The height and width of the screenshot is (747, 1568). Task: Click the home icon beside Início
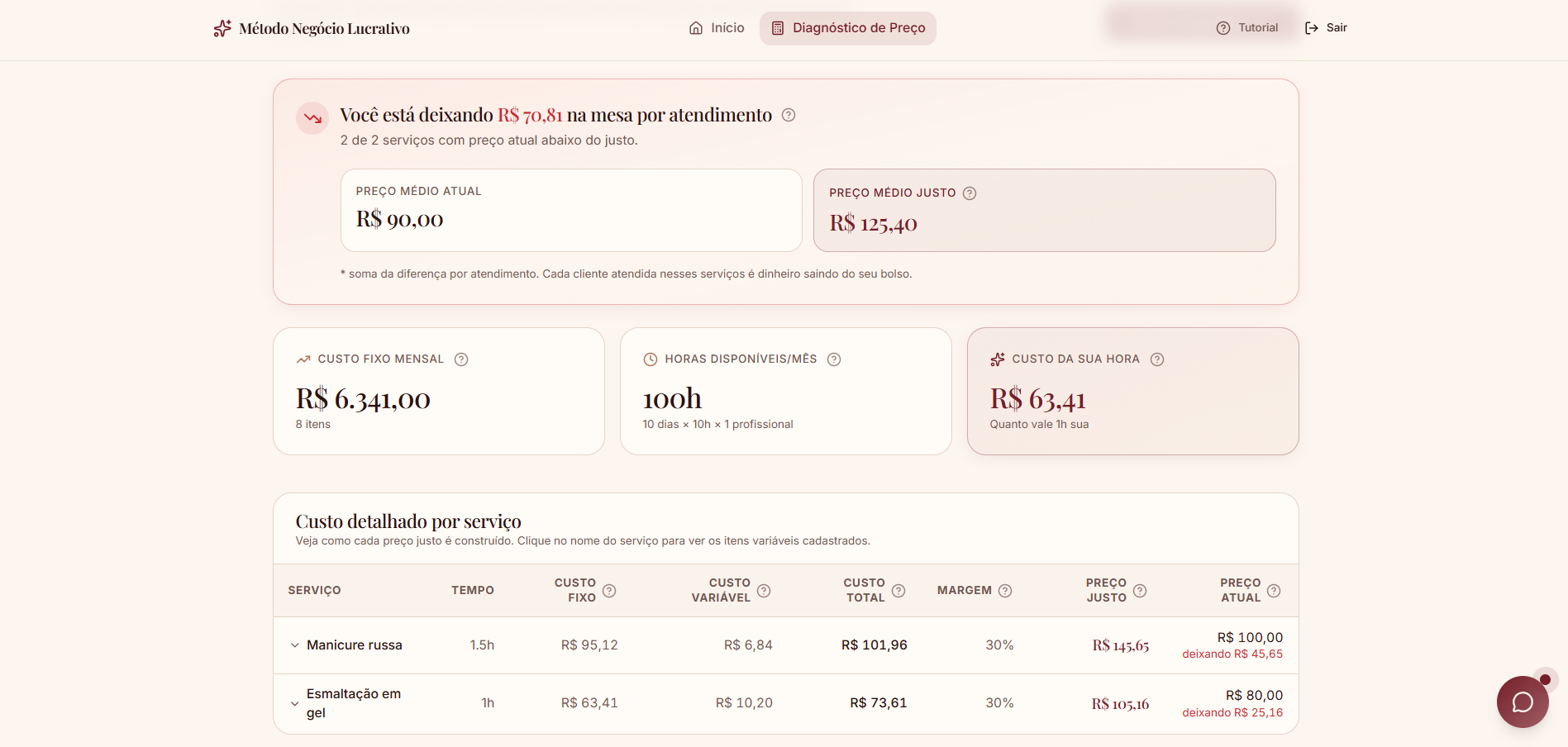[695, 27]
